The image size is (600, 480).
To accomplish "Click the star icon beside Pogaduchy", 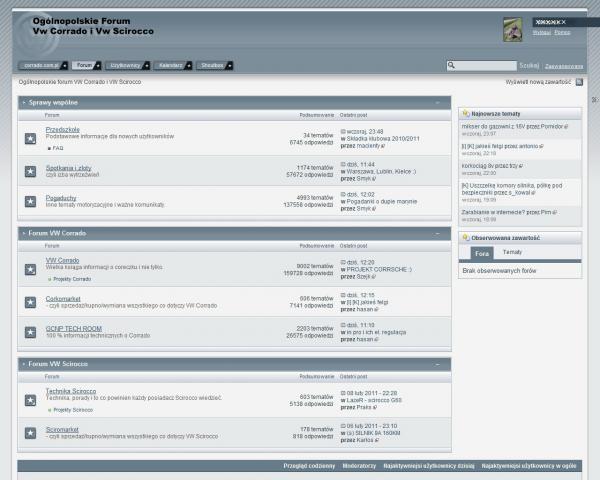I will [x=30, y=201].
